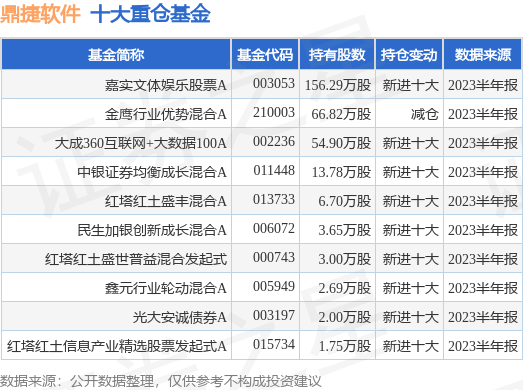Click 2023半年报 in the 006072 row
Viewport: 523px width, 390px height.
point(483,230)
